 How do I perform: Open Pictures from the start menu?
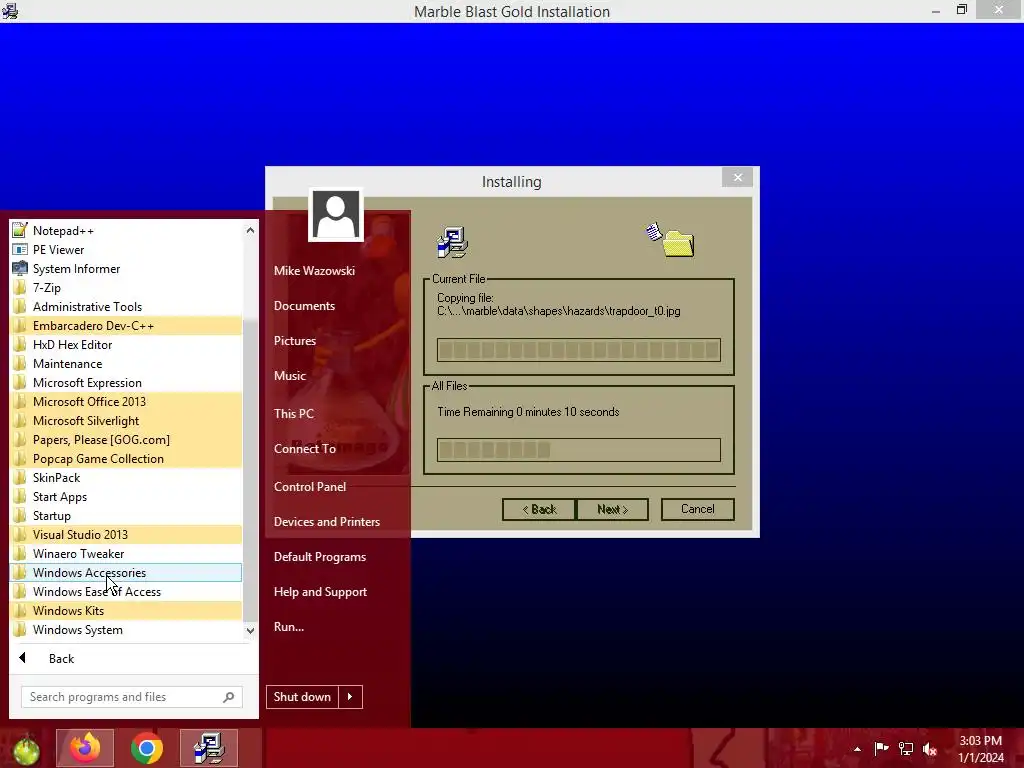click(x=295, y=340)
